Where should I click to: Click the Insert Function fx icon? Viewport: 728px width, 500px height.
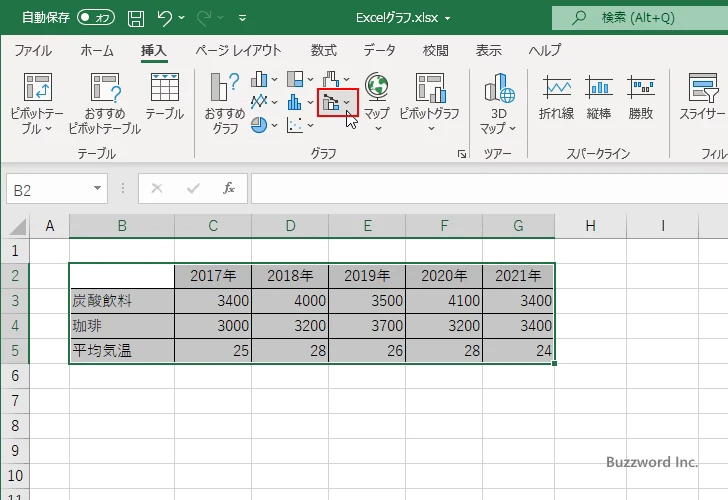pos(229,188)
